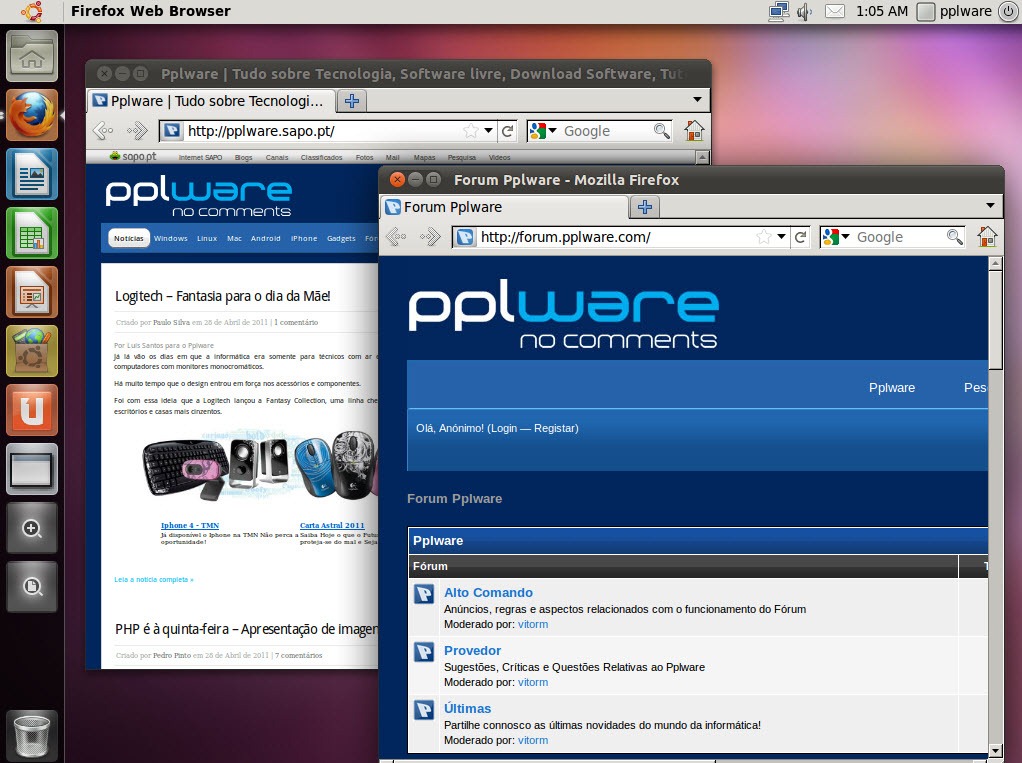The width and height of the screenshot is (1022, 763).
Task: Open the iPhone category on the Pplware site
Action: [x=304, y=238]
